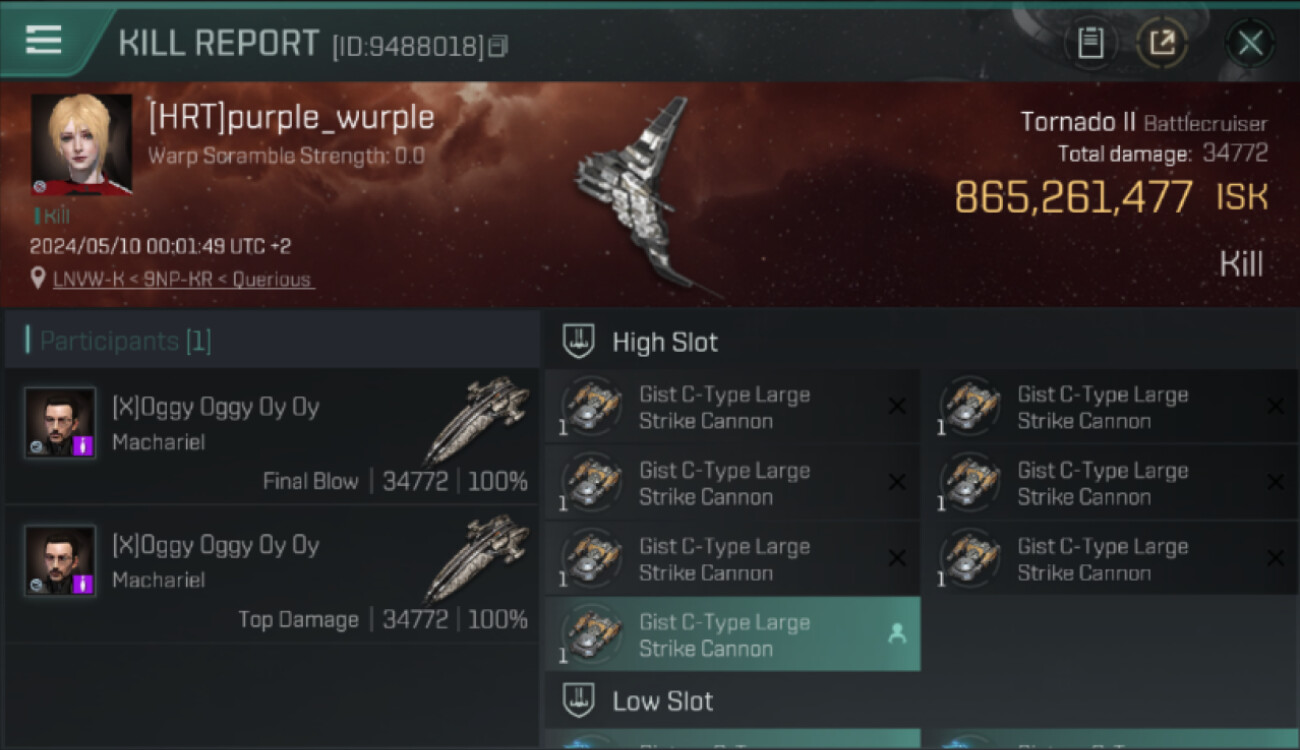Click the High Slot section icon
The width and height of the screenshot is (1300, 750).
(579, 341)
